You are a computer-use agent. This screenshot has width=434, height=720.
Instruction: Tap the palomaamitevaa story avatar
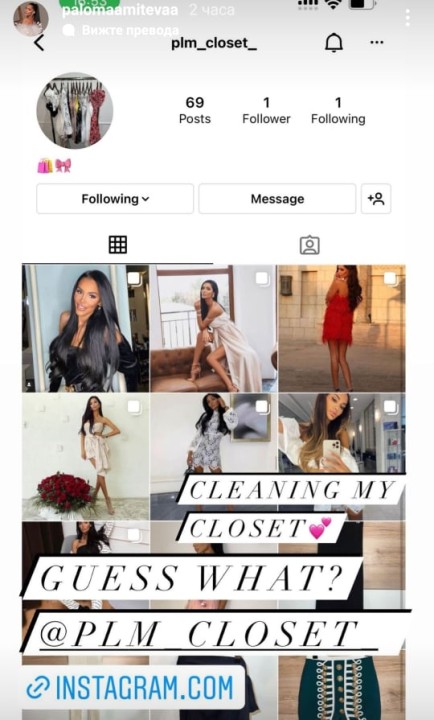[31, 18]
